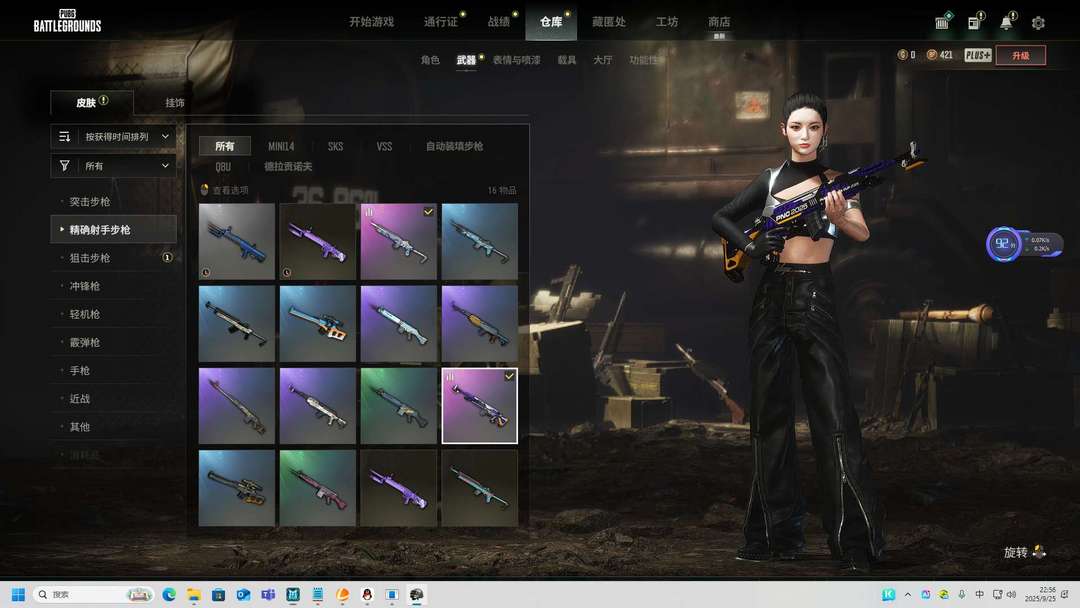Open Outlook from the taskbar
Image resolution: width=1080 pixels, height=608 pixels.
tap(243, 594)
